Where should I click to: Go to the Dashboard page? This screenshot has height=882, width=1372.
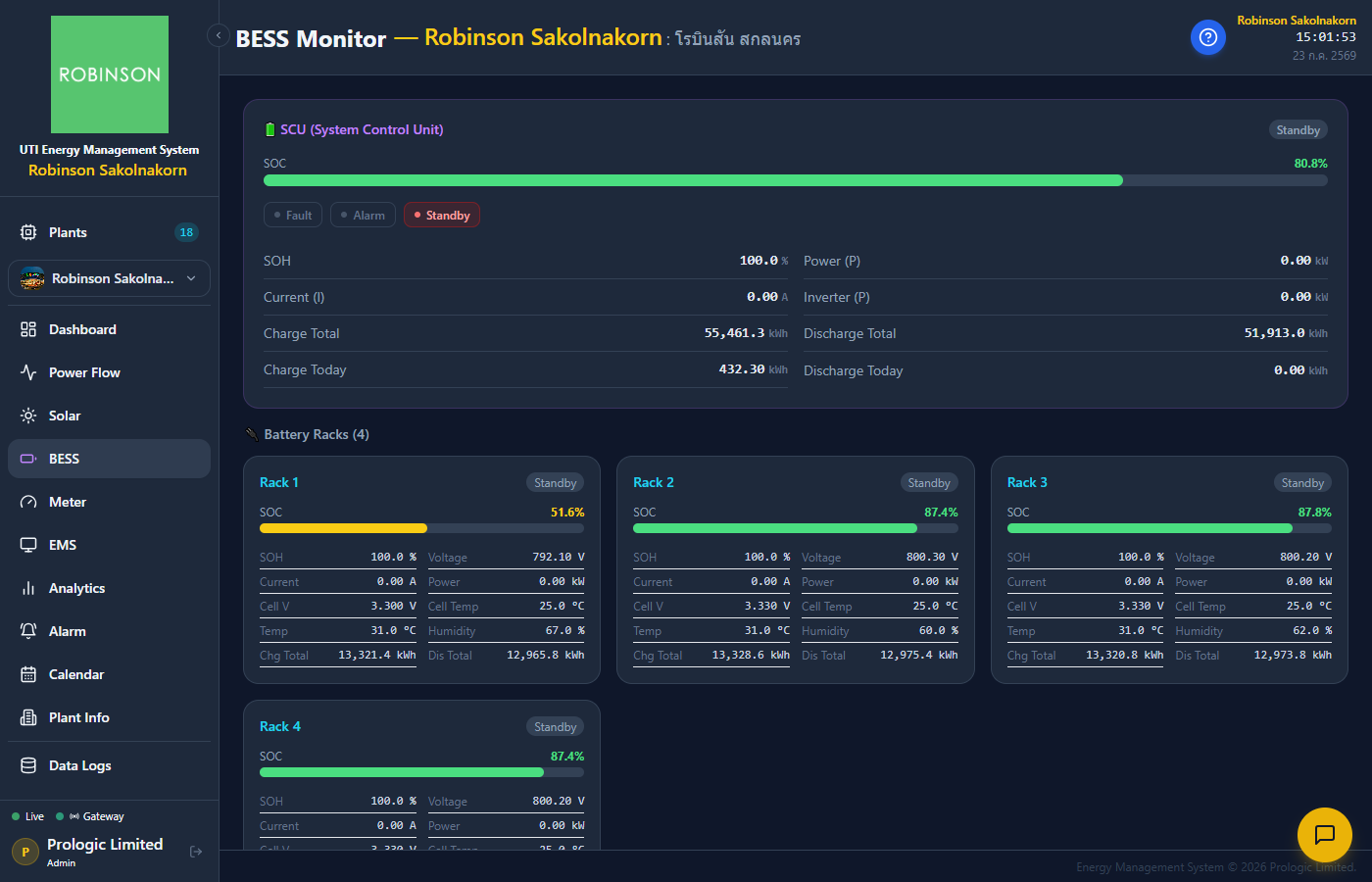click(x=109, y=329)
